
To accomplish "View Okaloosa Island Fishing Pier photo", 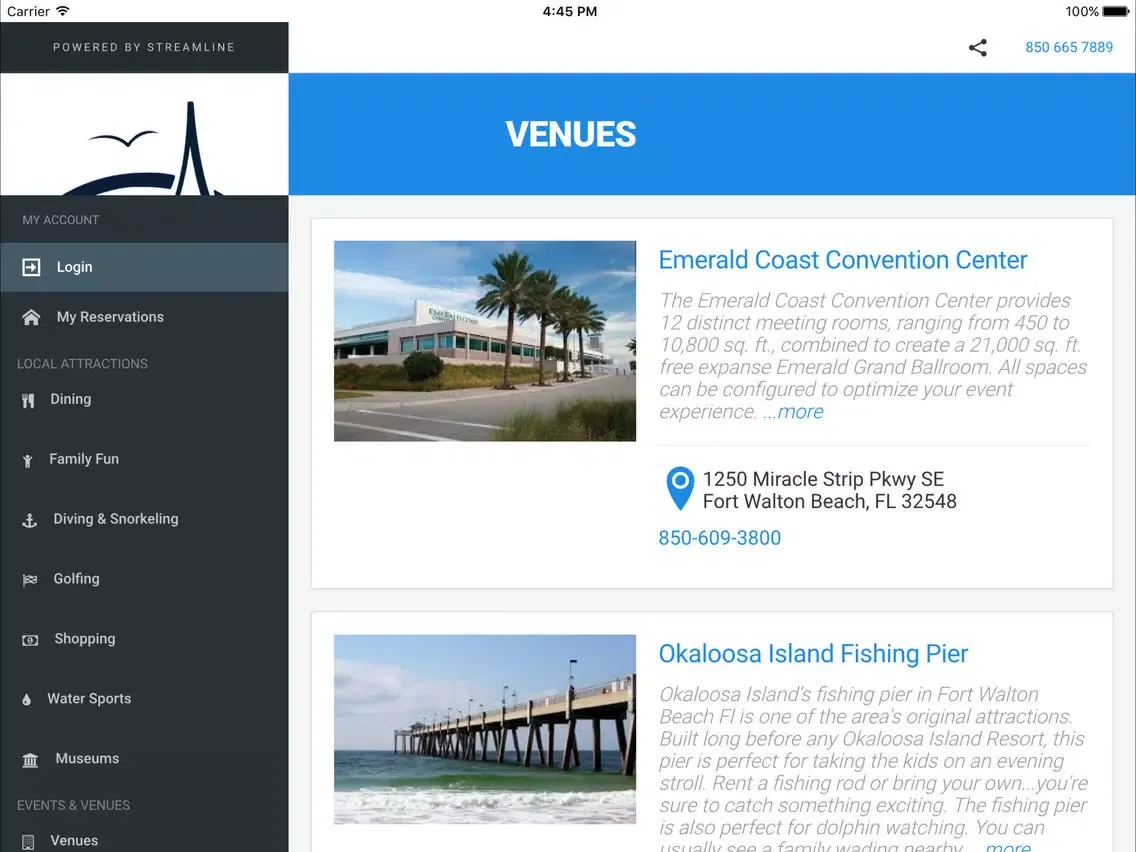I will [485, 730].
